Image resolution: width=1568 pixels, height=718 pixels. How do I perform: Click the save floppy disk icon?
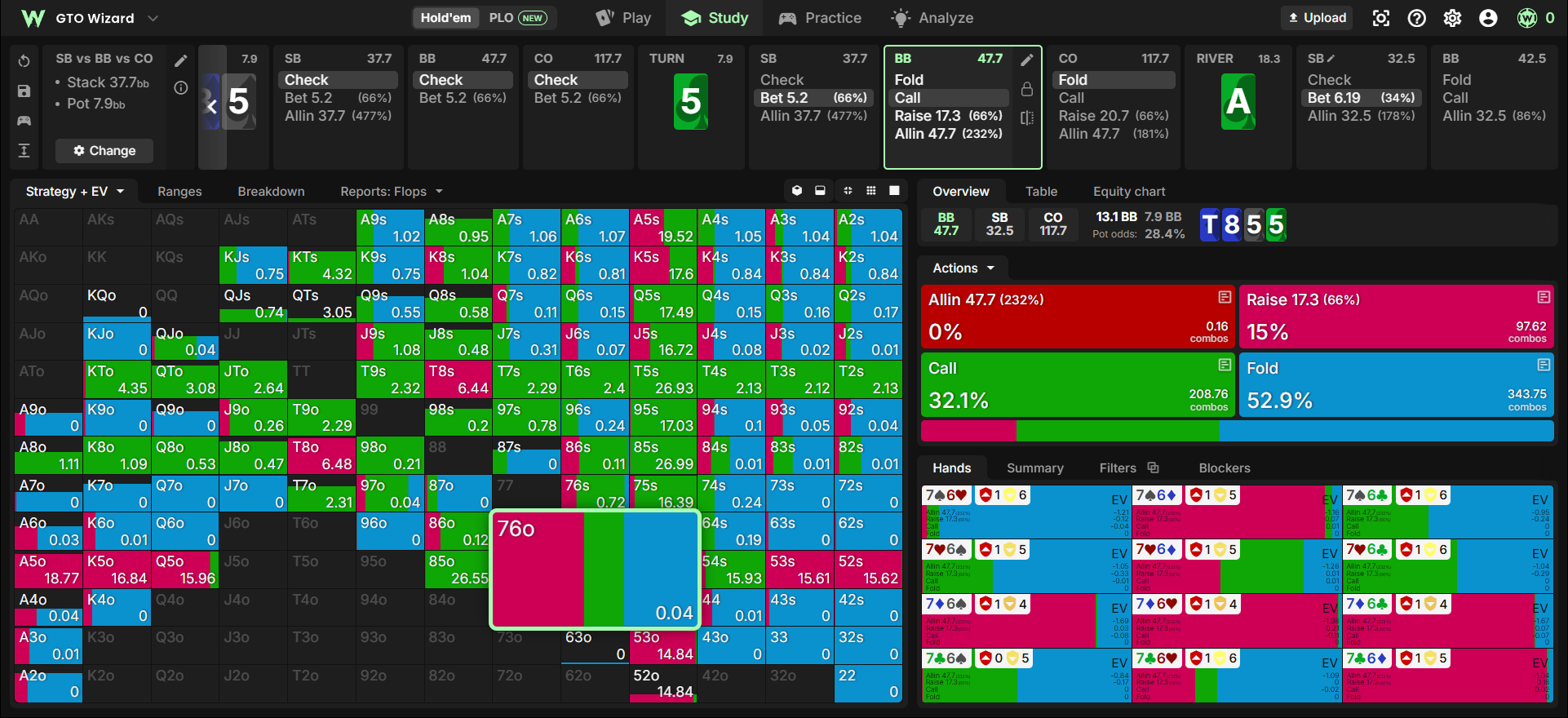[24, 91]
